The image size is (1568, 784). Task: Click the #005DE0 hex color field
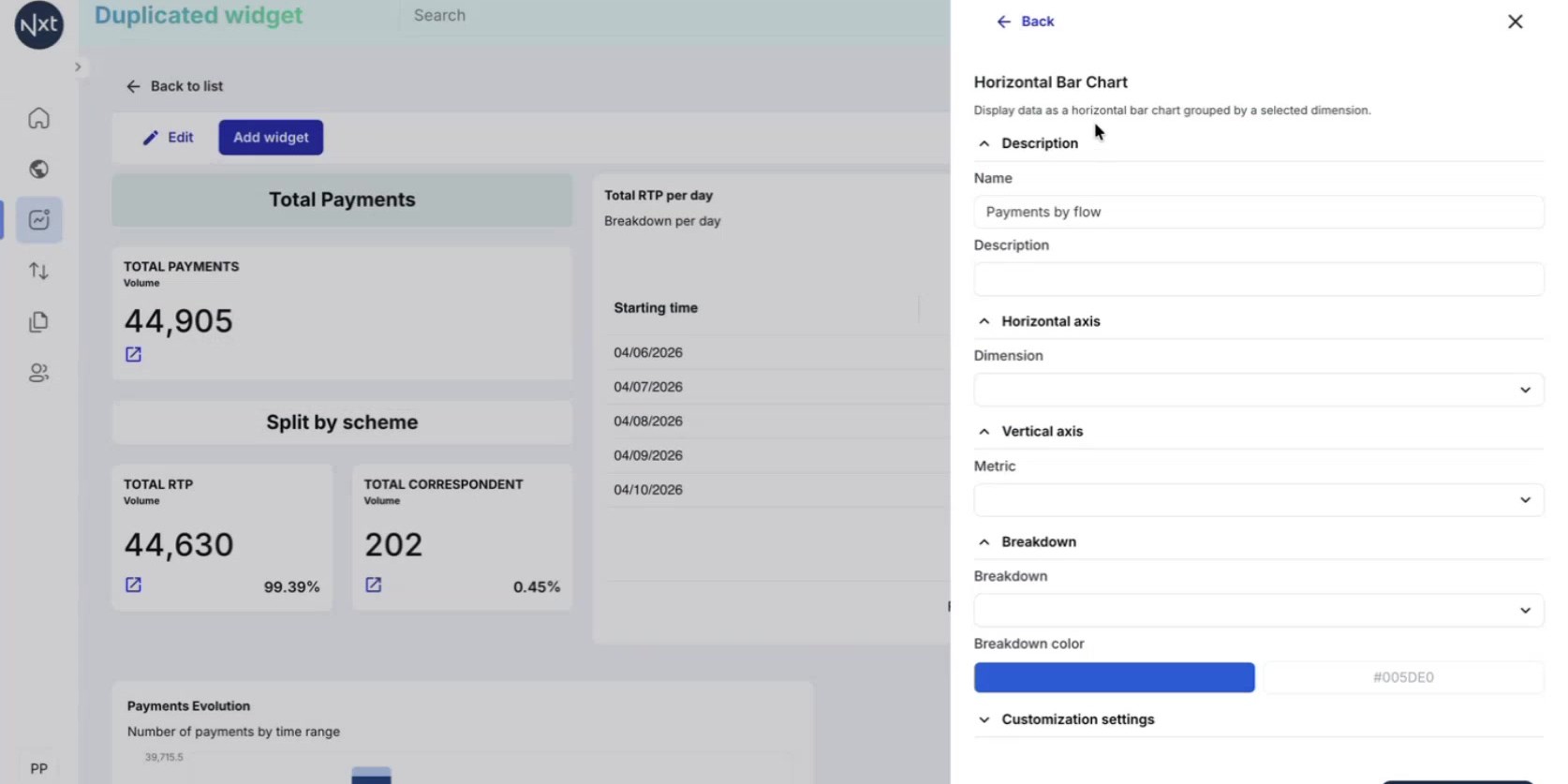tap(1403, 677)
